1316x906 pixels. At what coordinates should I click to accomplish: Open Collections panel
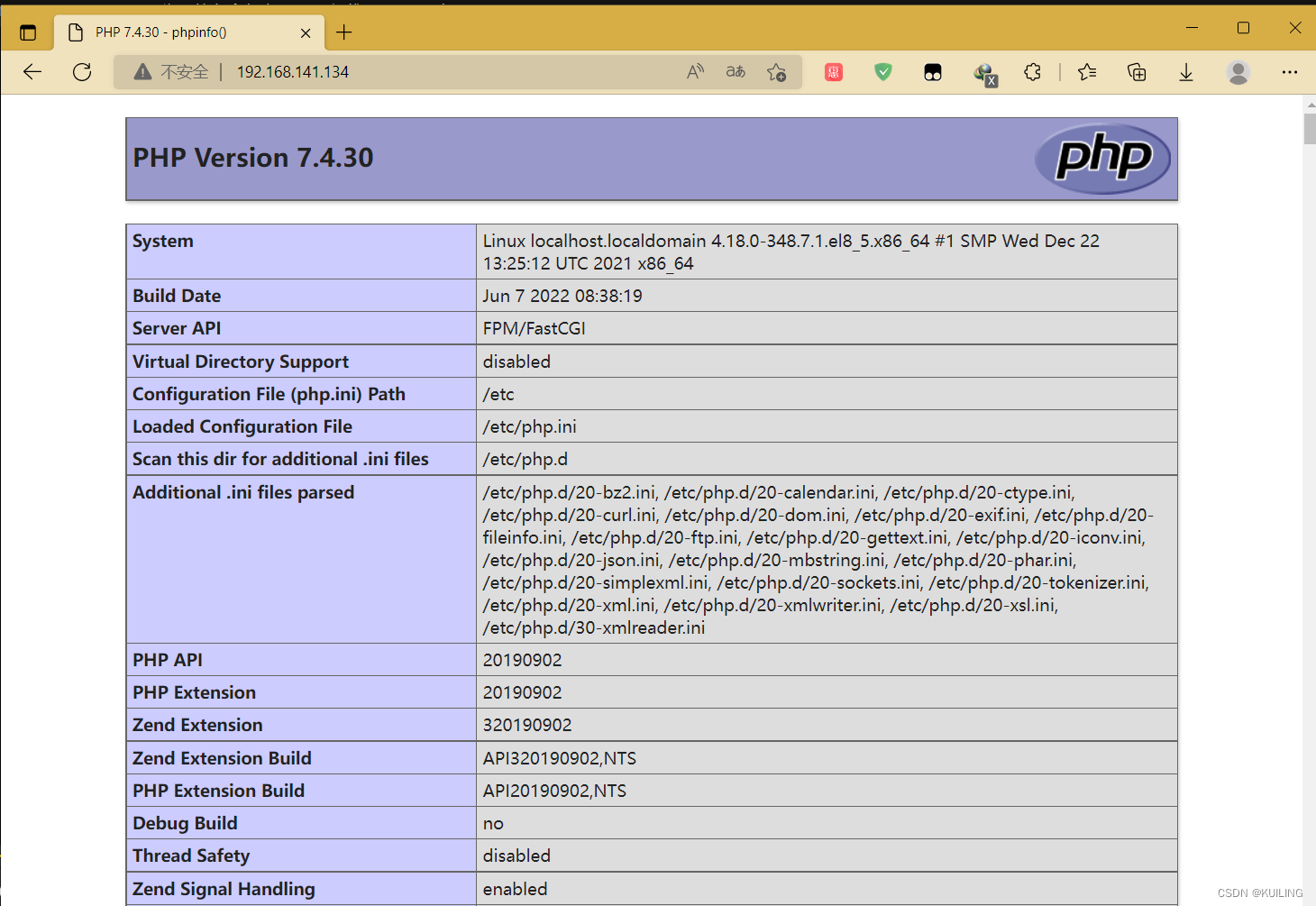1137,72
